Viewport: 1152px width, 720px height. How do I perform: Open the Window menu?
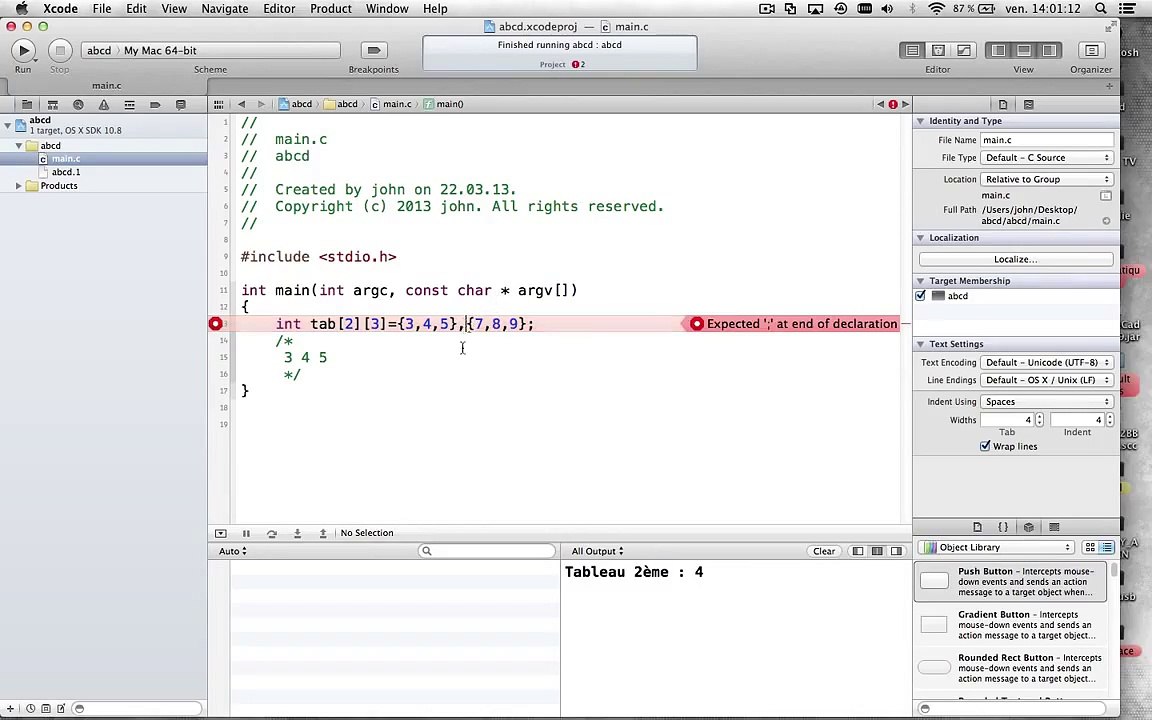click(x=387, y=9)
